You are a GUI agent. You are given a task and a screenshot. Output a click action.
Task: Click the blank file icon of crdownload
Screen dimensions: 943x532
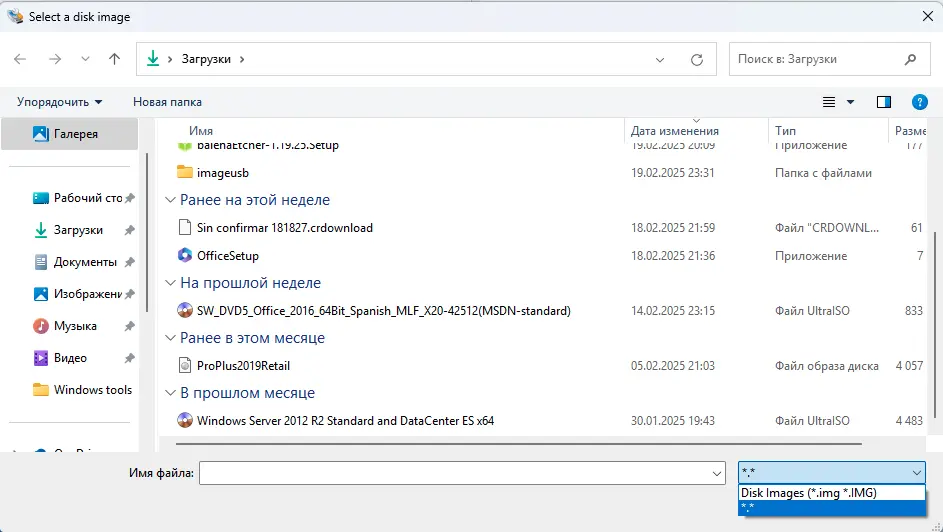click(185, 227)
